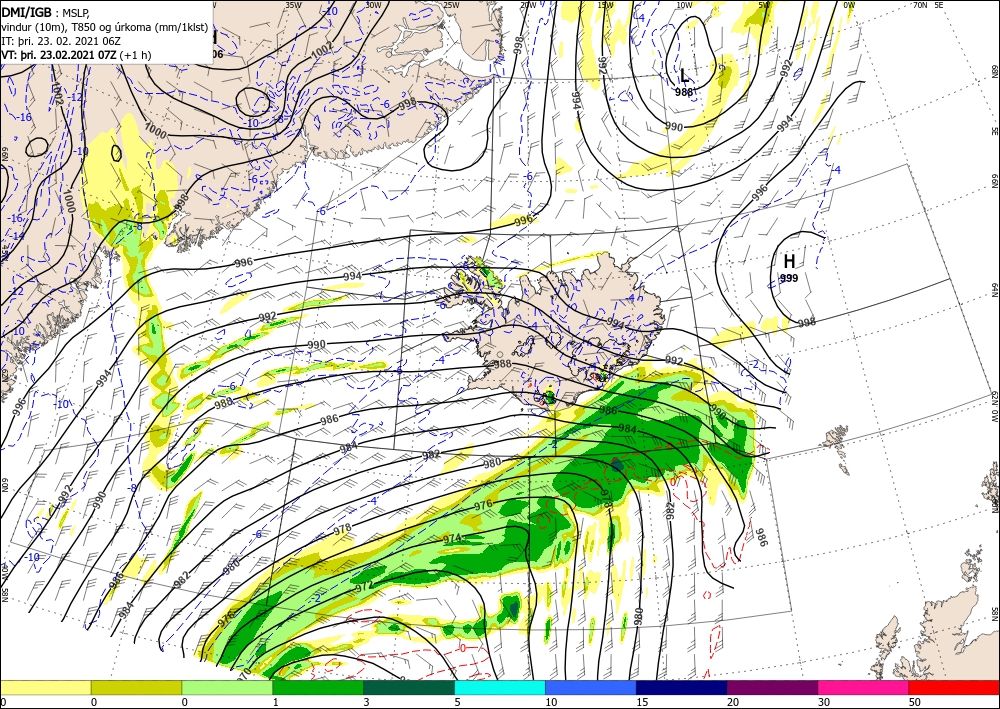Click the 974 isobar label

tap(452, 539)
